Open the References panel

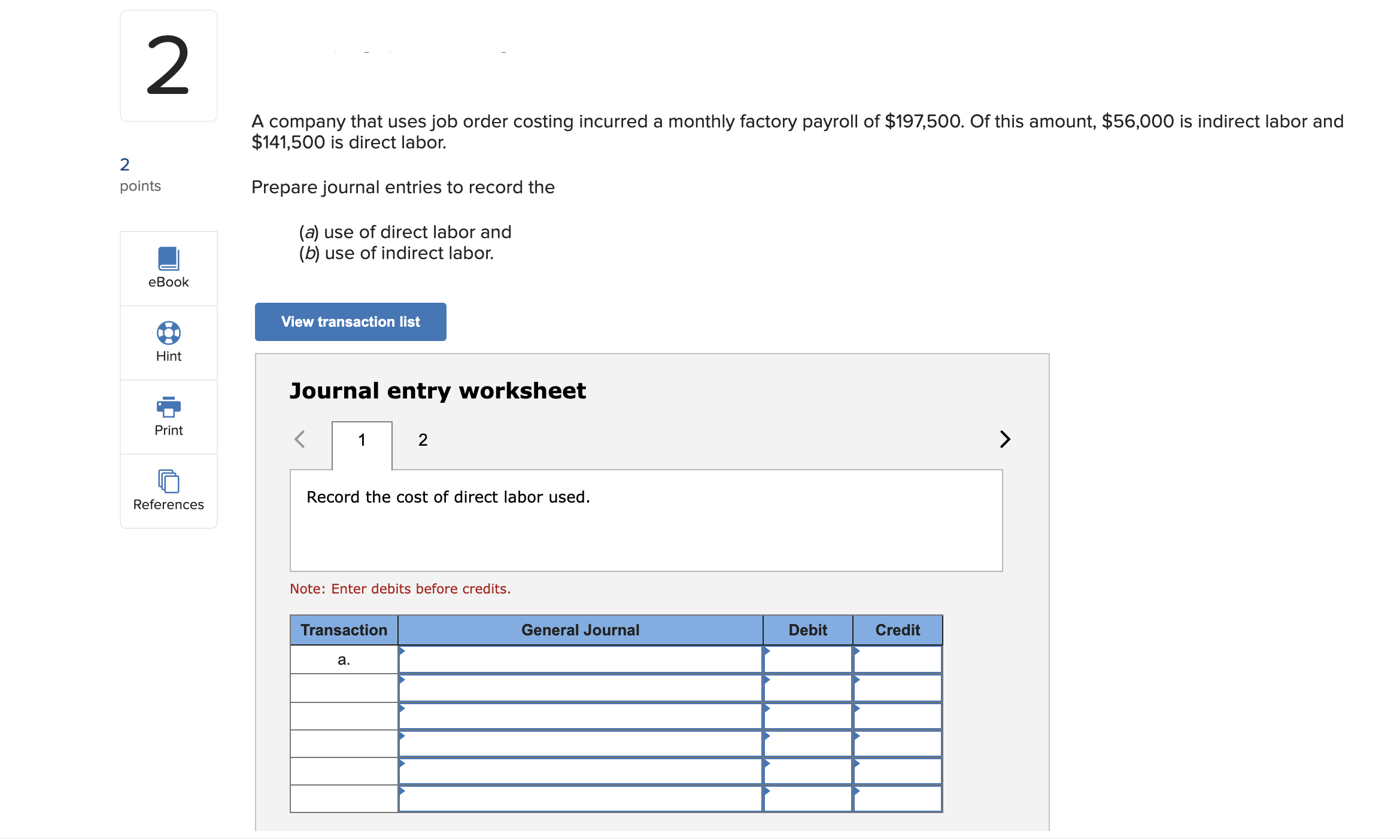pyautogui.click(x=168, y=491)
